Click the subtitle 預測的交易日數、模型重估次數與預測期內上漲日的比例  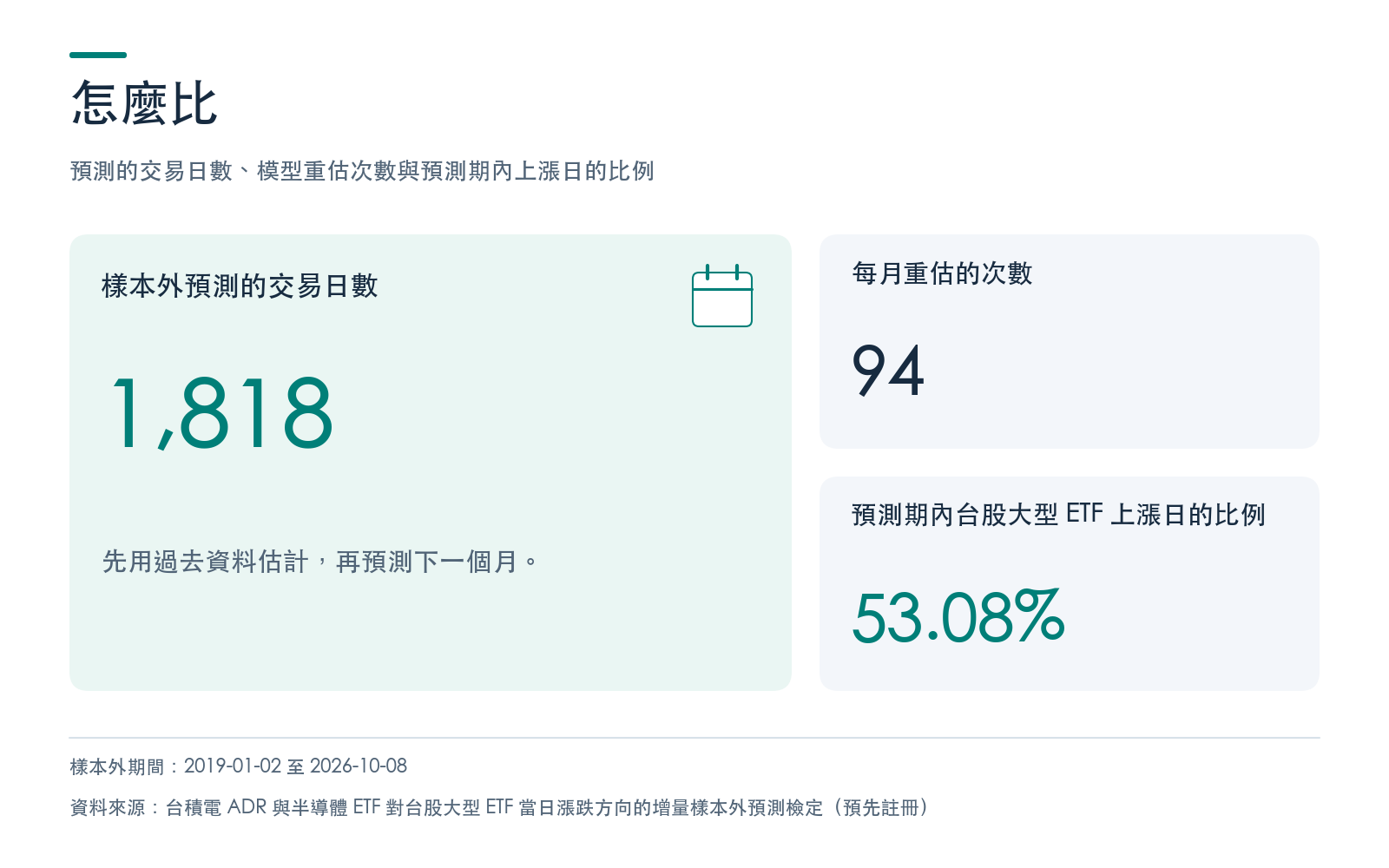(x=362, y=171)
